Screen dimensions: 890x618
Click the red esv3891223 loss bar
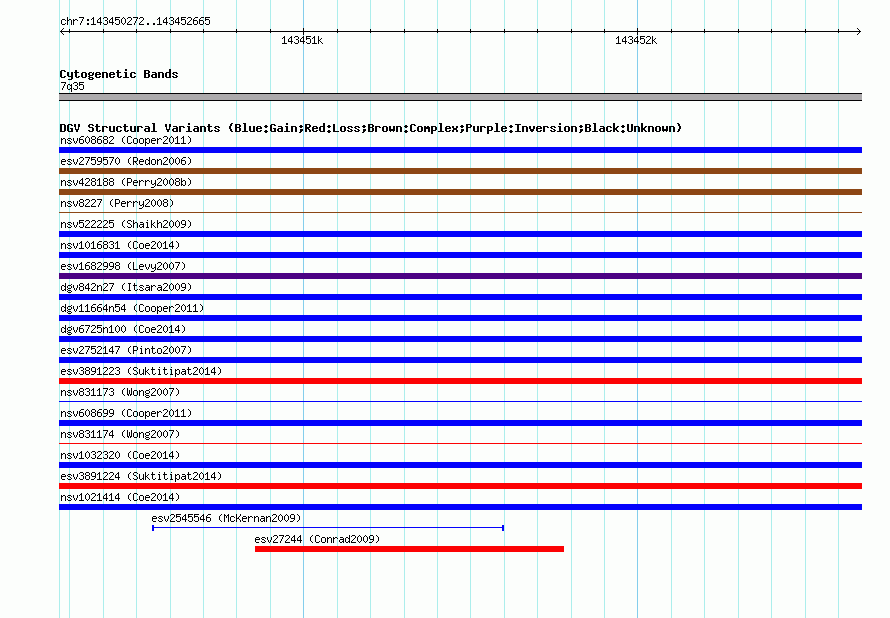[x=460, y=381]
